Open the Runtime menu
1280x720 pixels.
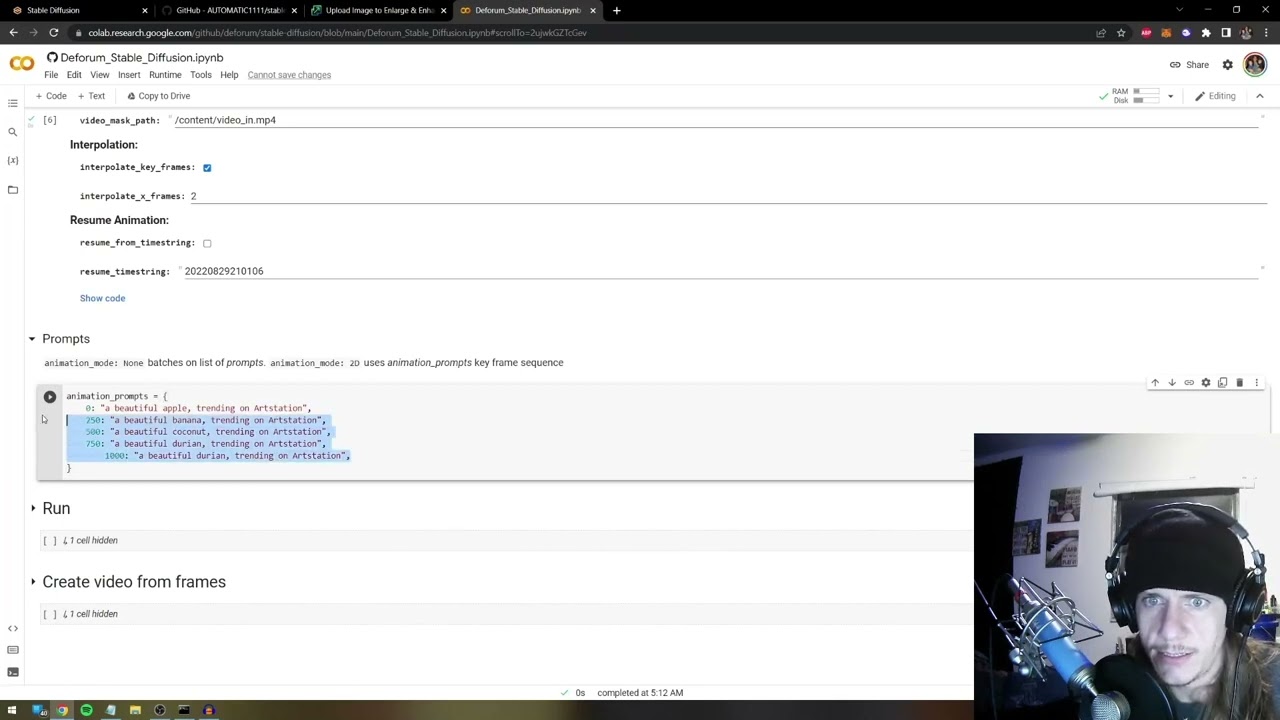(x=165, y=75)
